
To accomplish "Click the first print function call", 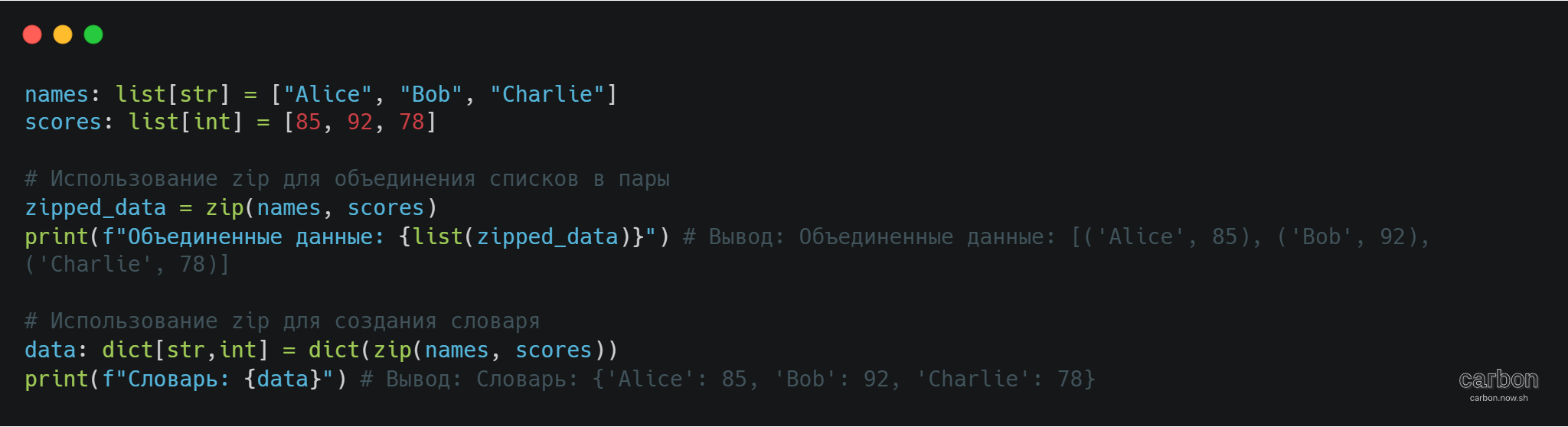I will pos(57,236).
